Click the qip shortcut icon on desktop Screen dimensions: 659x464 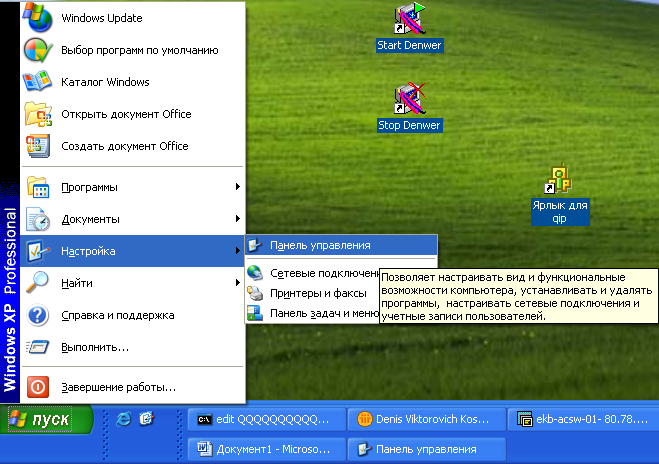point(558,180)
